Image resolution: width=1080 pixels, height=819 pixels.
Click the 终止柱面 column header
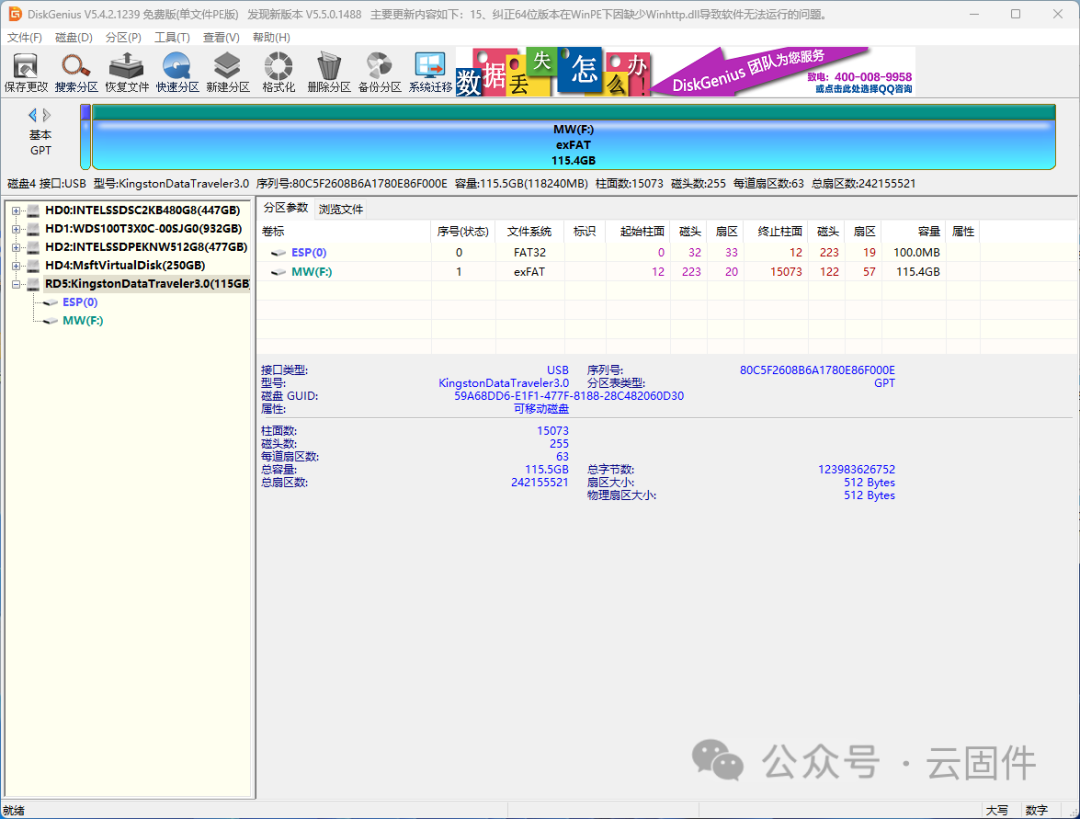(x=776, y=231)
